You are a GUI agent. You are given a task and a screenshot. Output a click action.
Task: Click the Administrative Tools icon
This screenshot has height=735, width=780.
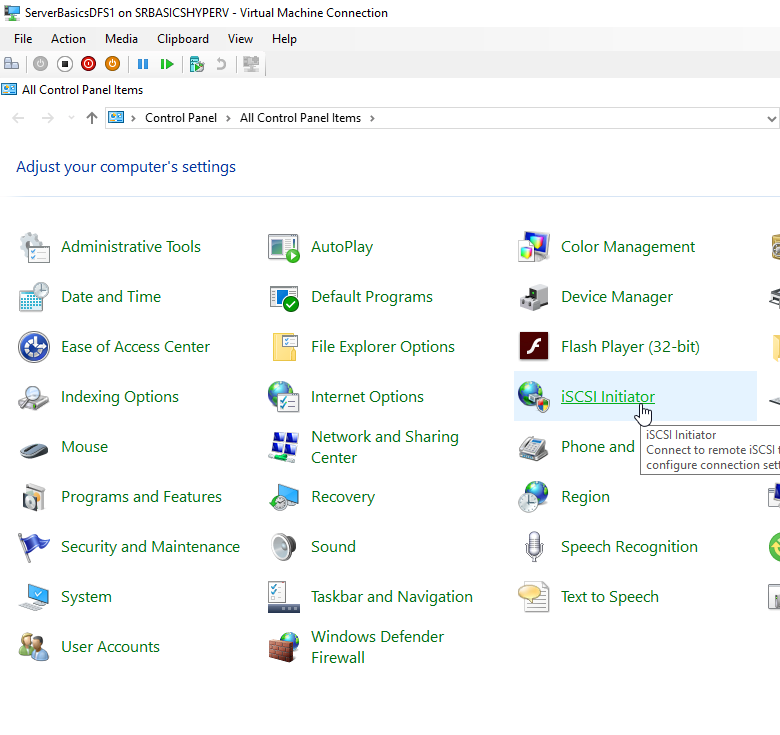tap(34, 247)
